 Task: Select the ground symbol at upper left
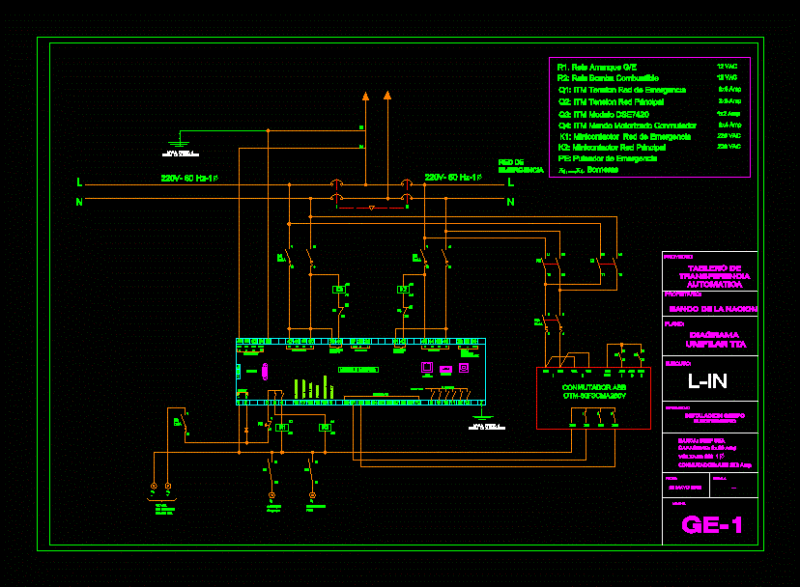click(179, 140)
